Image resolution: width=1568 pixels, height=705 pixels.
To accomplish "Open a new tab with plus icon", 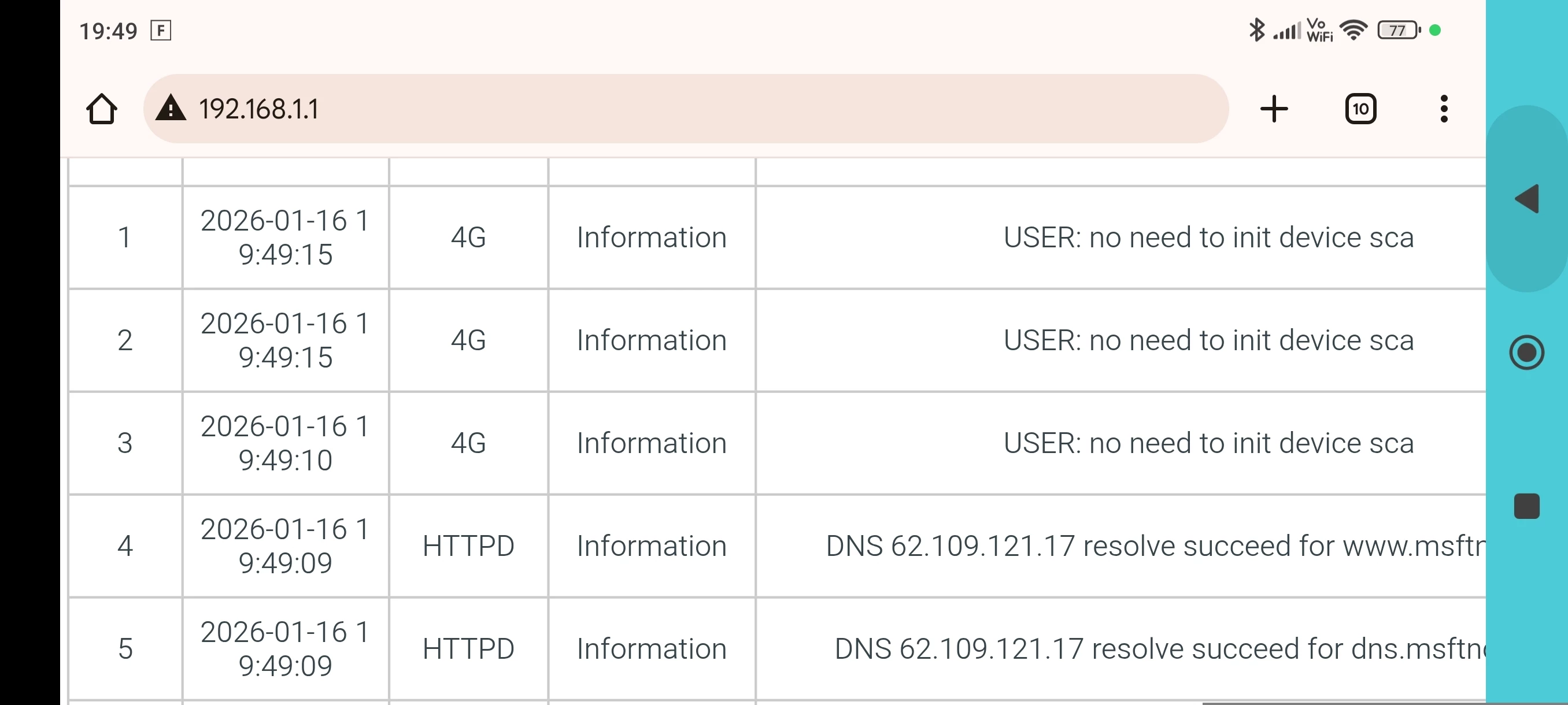I will pyautogui.click(x=1273, y=109).
